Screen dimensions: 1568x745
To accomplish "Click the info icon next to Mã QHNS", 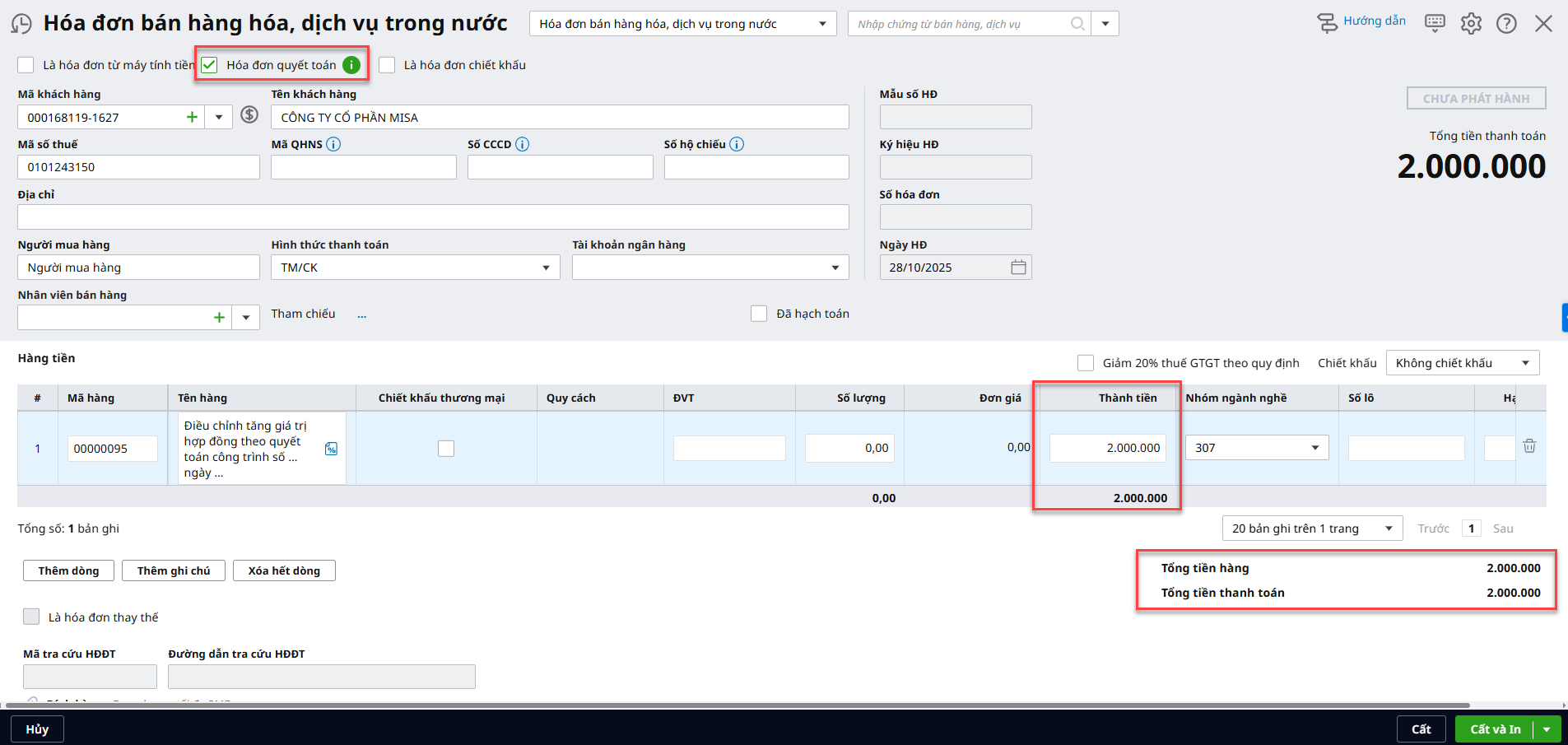I will point(333,144).
